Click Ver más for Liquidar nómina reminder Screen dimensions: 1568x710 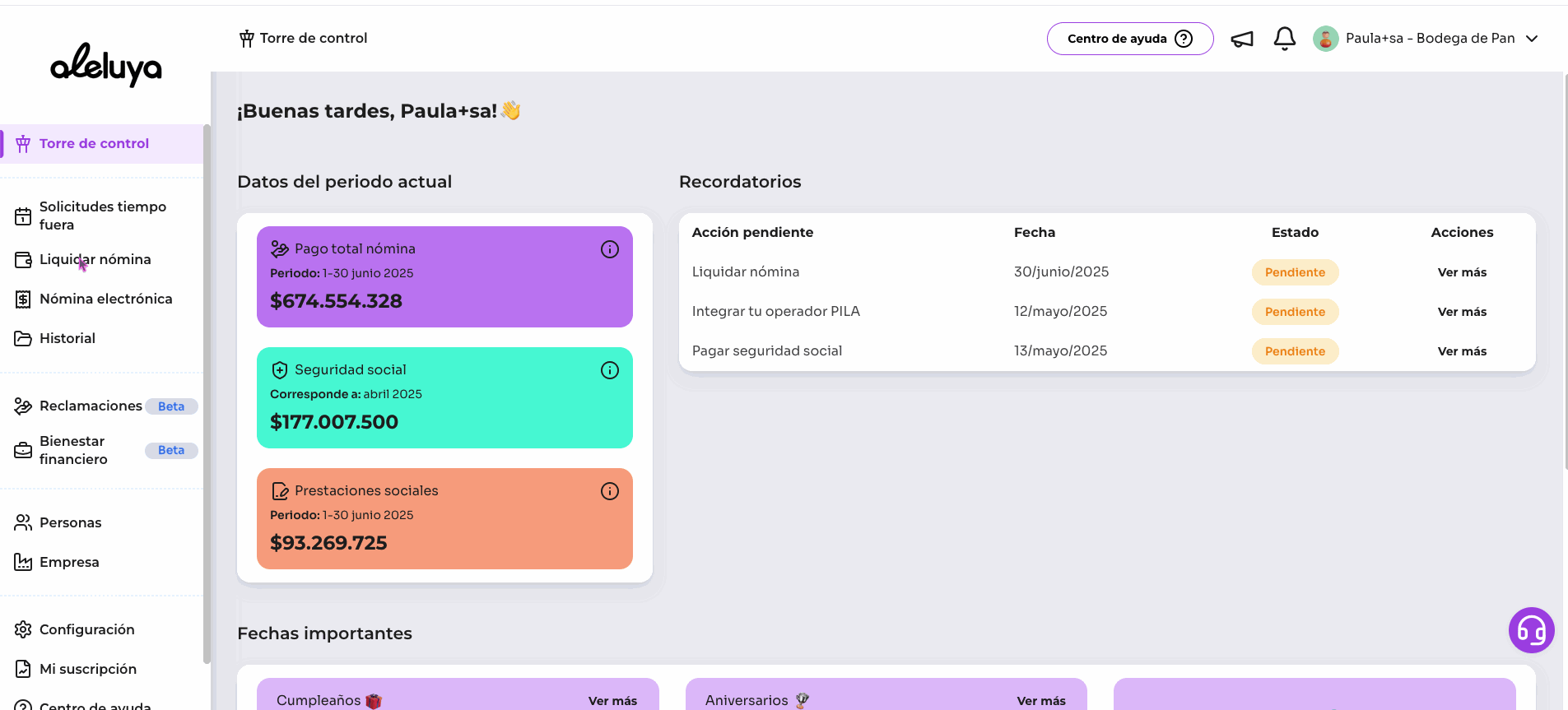[x=1462, y=272]
